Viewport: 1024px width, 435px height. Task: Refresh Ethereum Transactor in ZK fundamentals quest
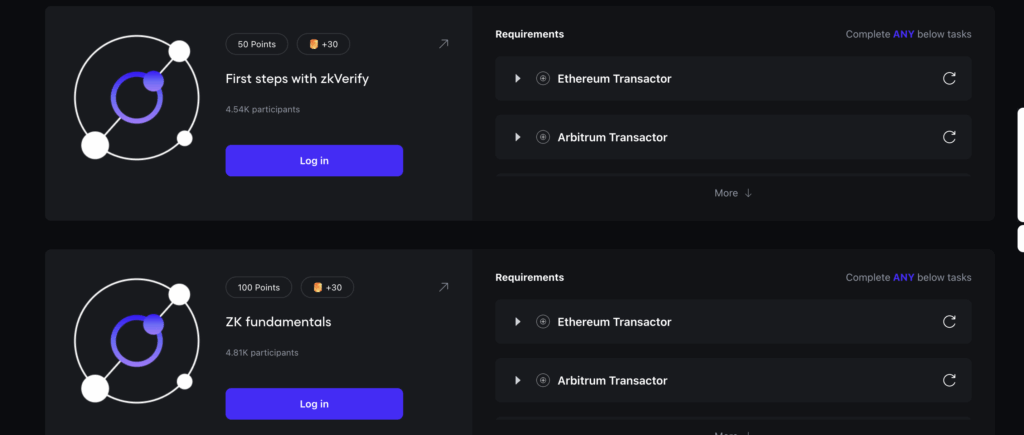click(x=949, y=322)
